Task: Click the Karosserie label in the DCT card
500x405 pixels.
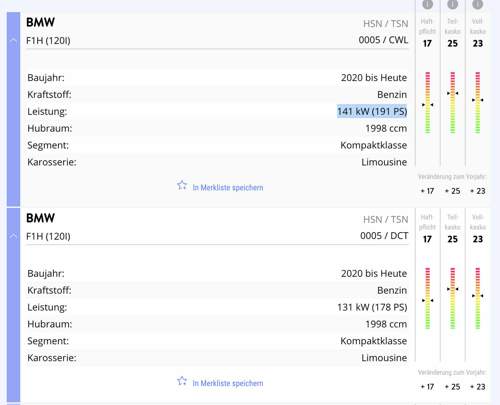Action: pyautogui.click(x=52, y=358)
